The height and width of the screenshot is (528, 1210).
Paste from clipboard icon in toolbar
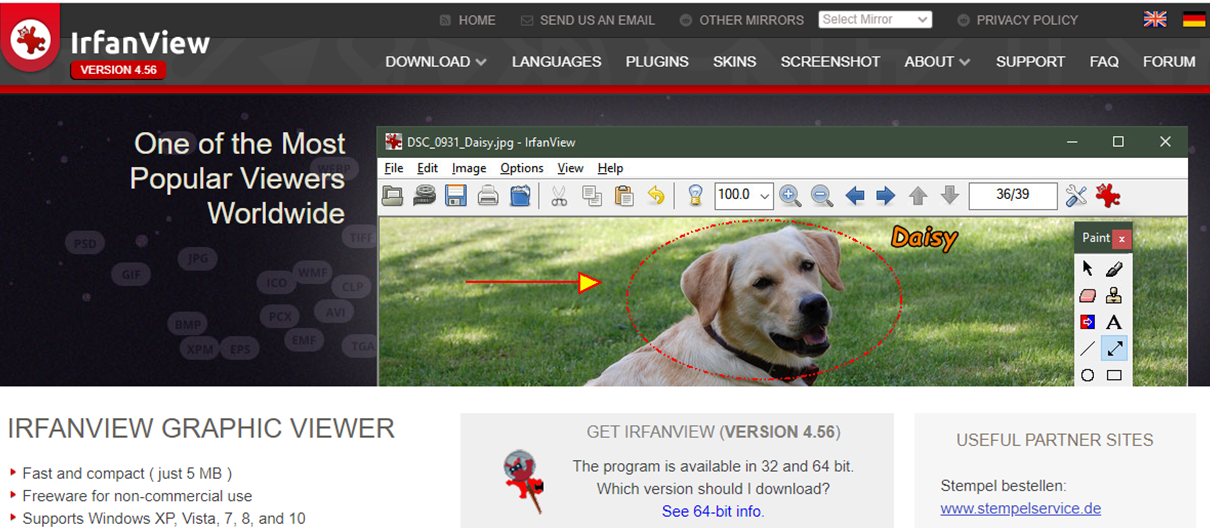click(624, 195)
